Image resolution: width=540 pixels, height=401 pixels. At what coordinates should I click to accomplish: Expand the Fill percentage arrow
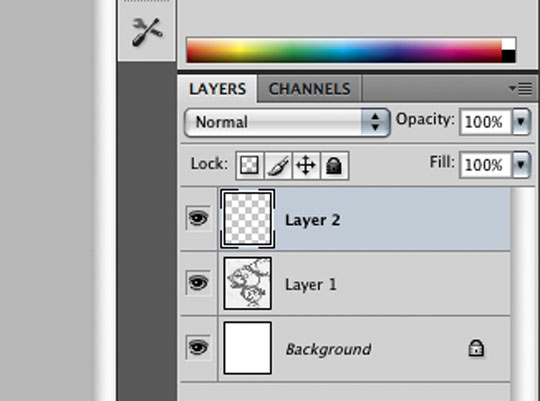521,165
